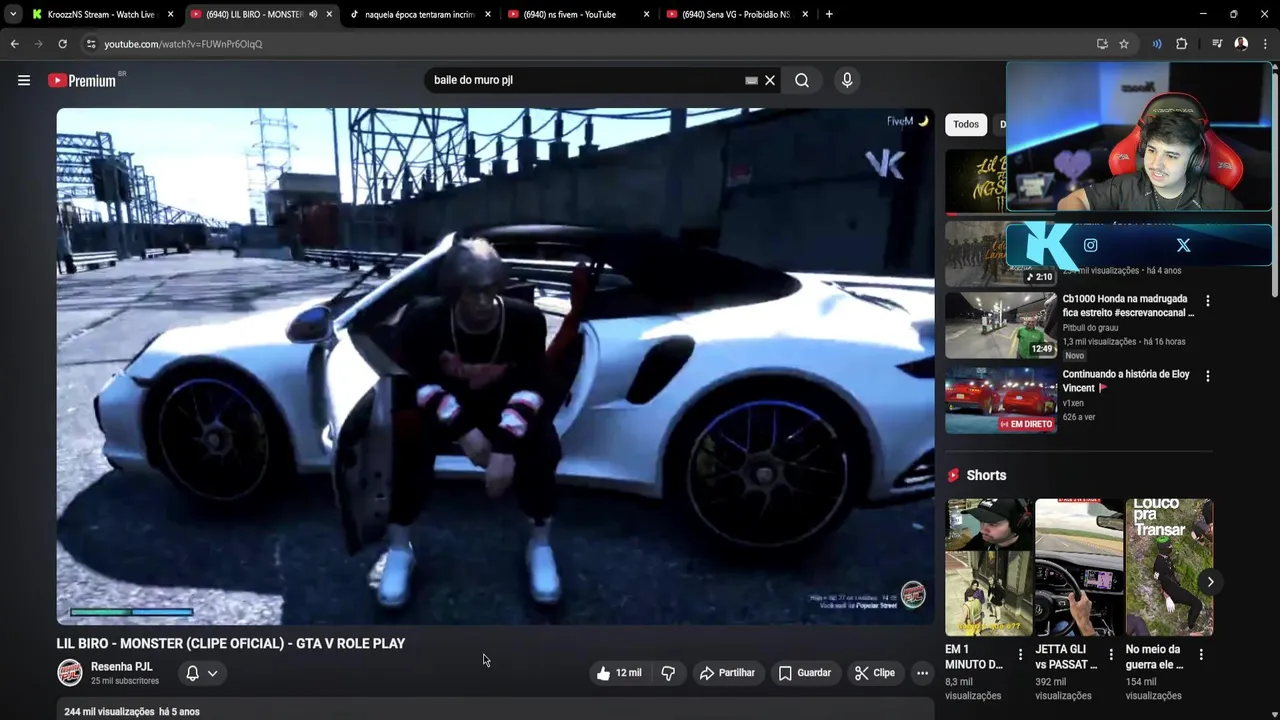Open the on-screen keyboard in search
Viewport: 1280px width, 720px height.
(751, 80)
